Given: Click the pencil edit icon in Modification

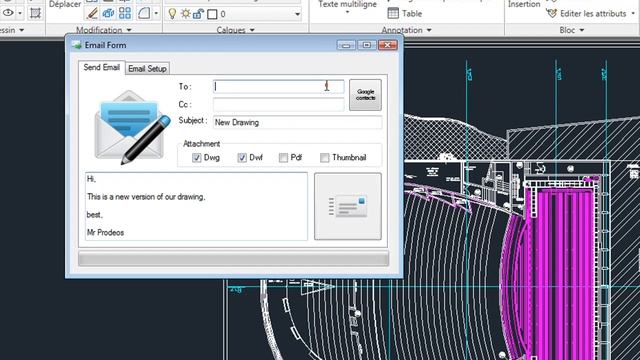Looking at the screenshot, I should [92, 13].
